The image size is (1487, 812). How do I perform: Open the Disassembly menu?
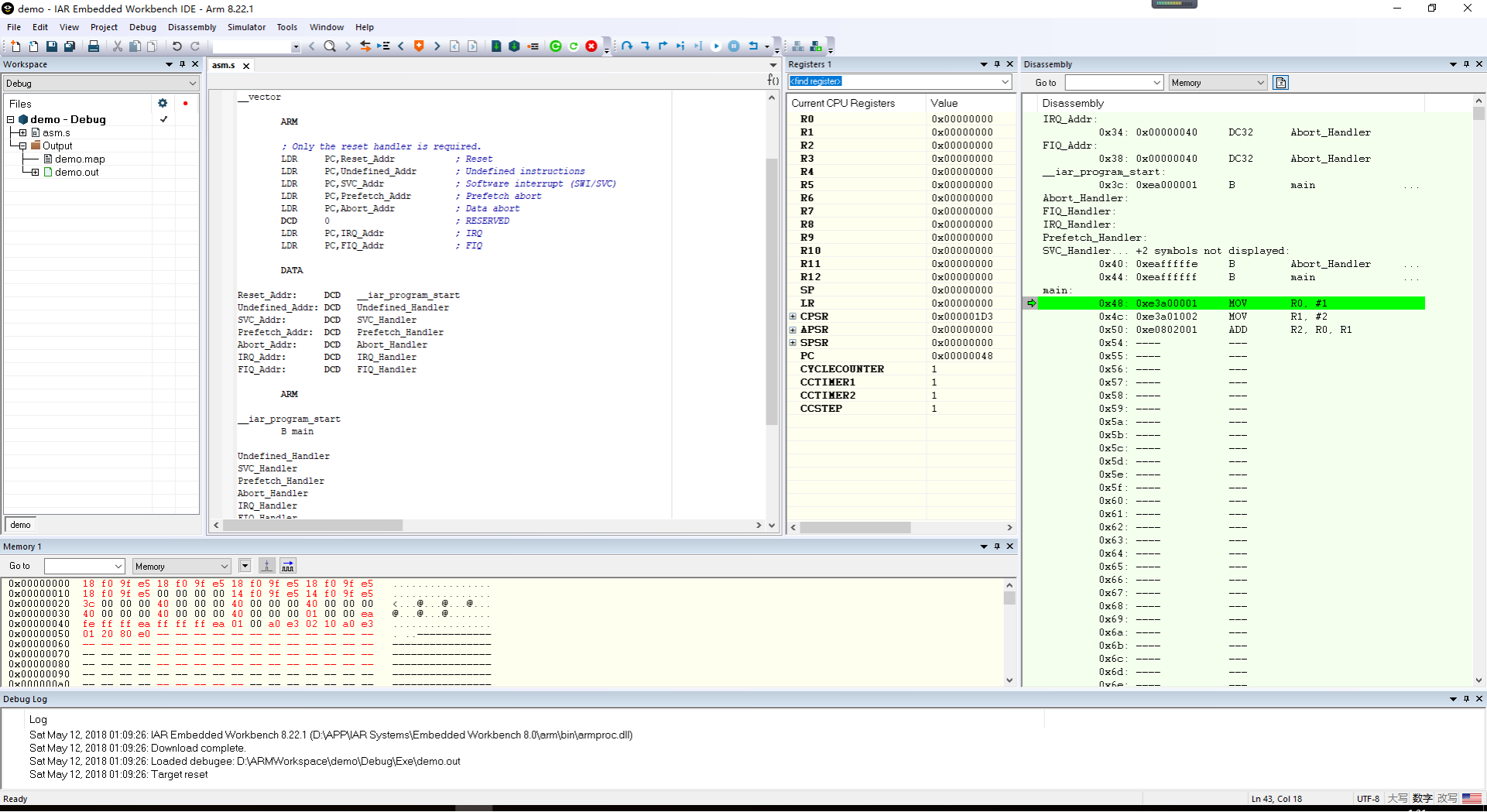[192, 27]
